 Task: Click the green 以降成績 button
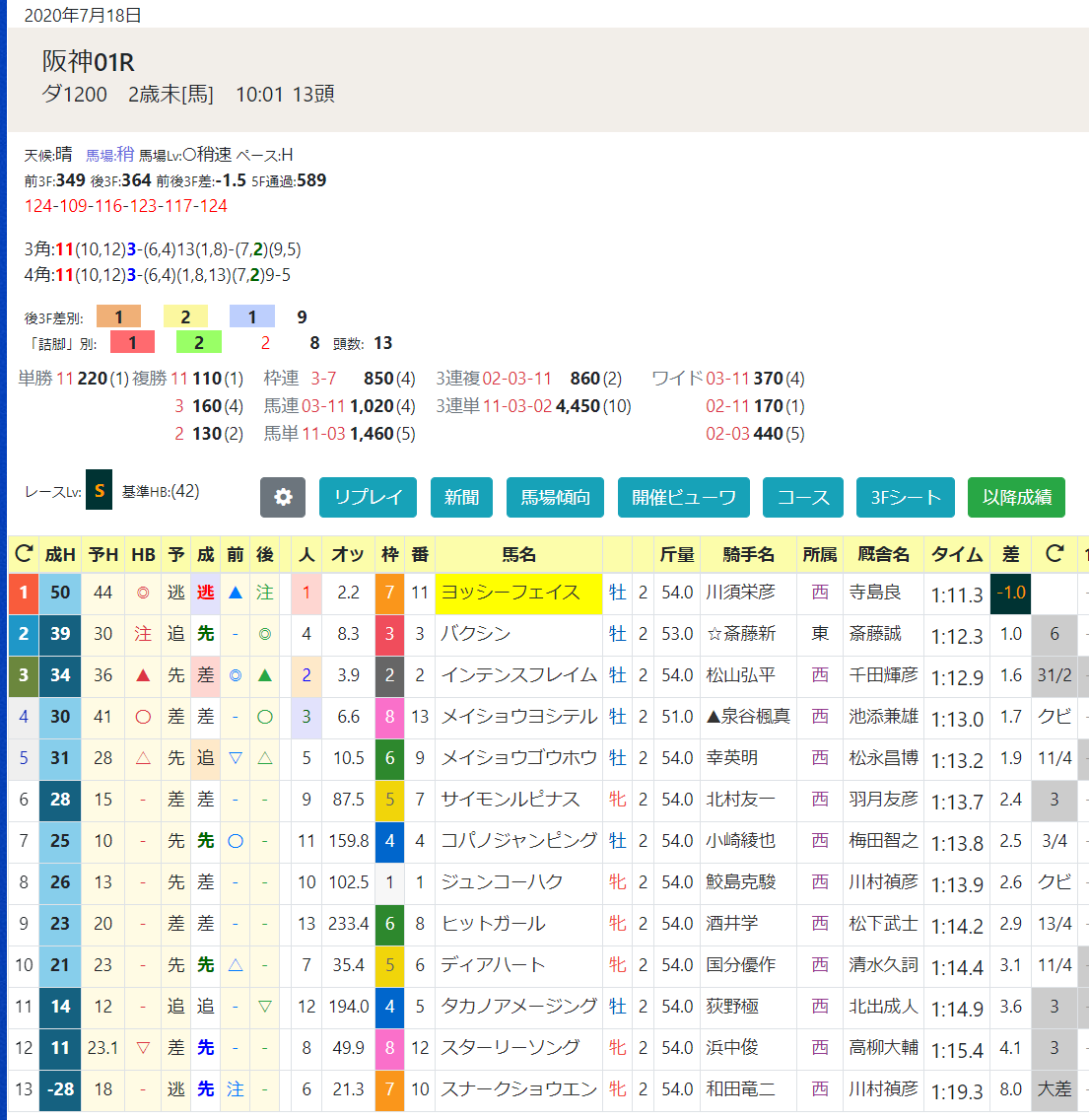(1016, 497)
